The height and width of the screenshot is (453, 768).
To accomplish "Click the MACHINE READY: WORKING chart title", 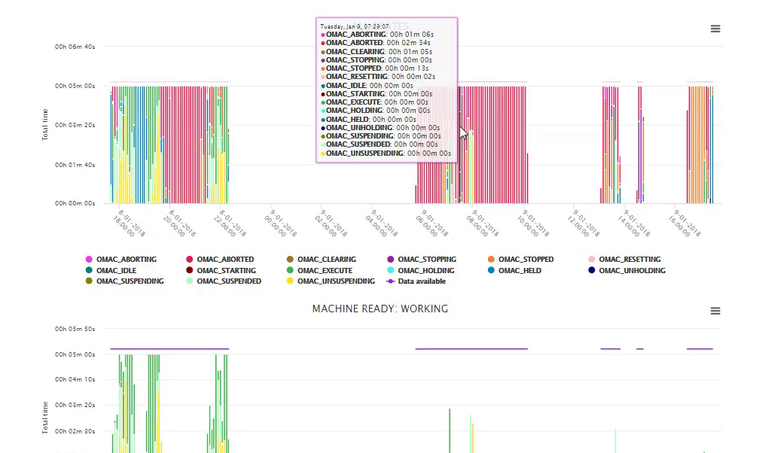I will coord(380,309).
